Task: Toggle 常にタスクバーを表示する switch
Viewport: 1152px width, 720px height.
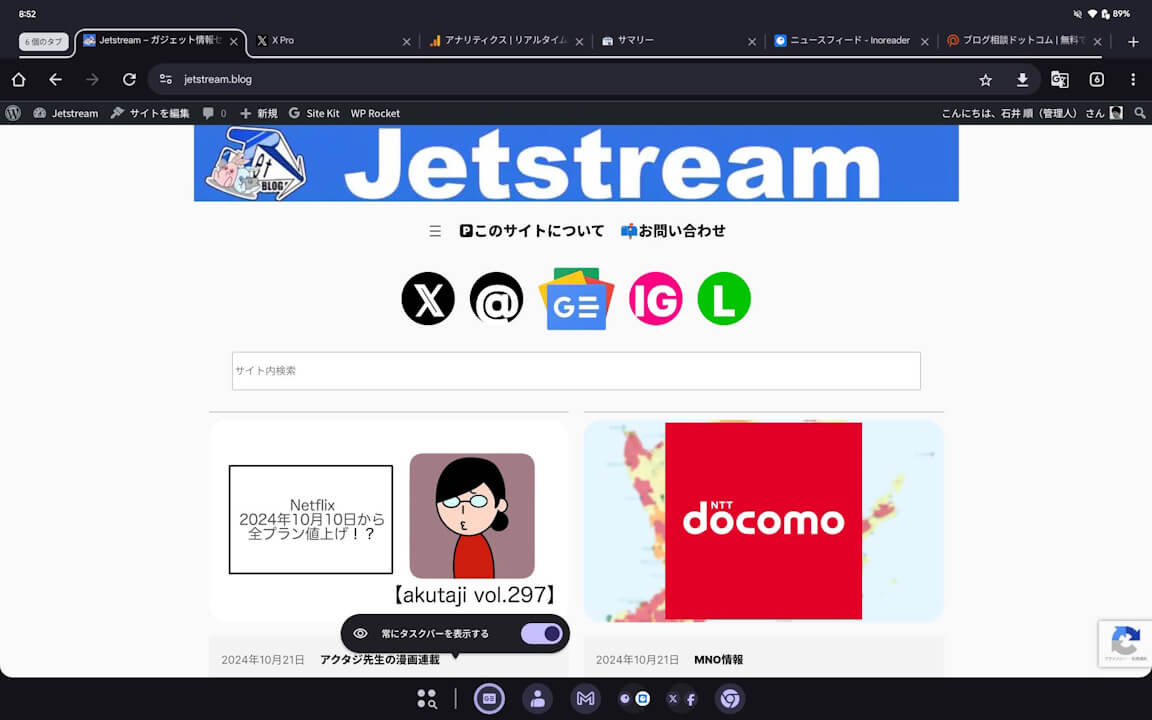Action: (540, 633)
